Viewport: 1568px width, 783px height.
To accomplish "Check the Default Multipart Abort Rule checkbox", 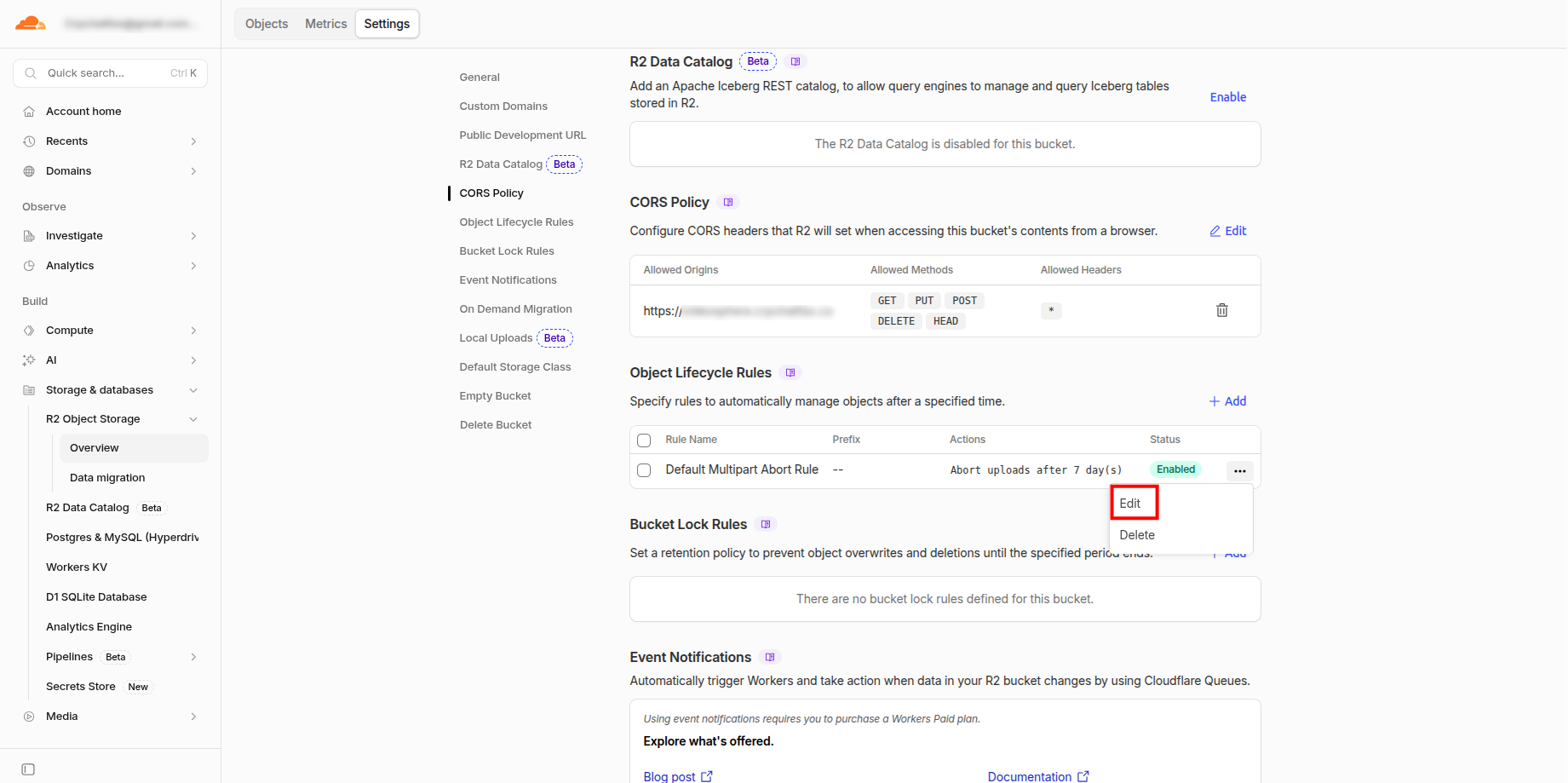I will 644,470.
